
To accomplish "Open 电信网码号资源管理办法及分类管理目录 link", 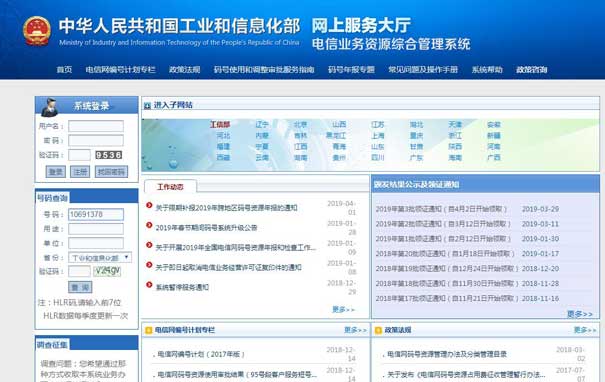I will click(x=447, y=354).
